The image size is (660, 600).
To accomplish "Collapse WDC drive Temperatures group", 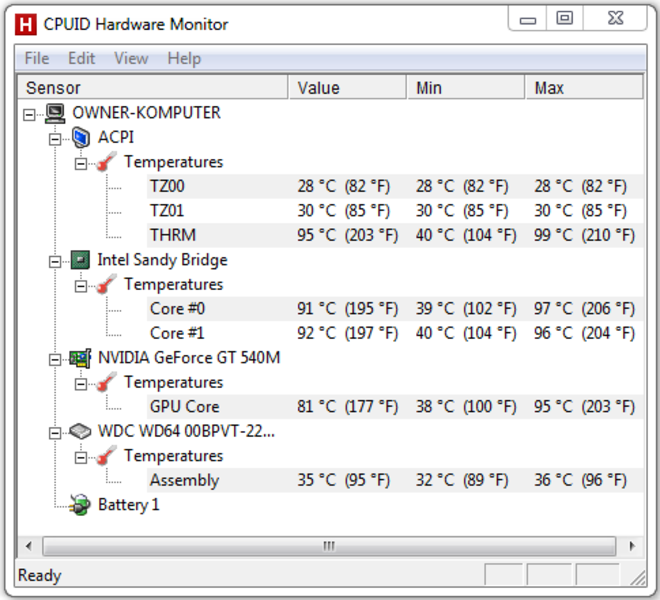I will point(80,457).
